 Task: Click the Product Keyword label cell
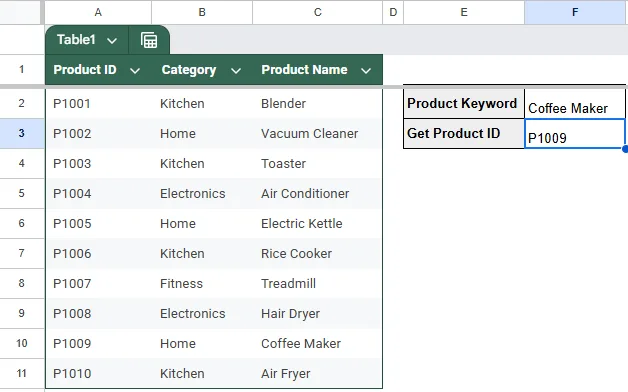tap(464, 103)
